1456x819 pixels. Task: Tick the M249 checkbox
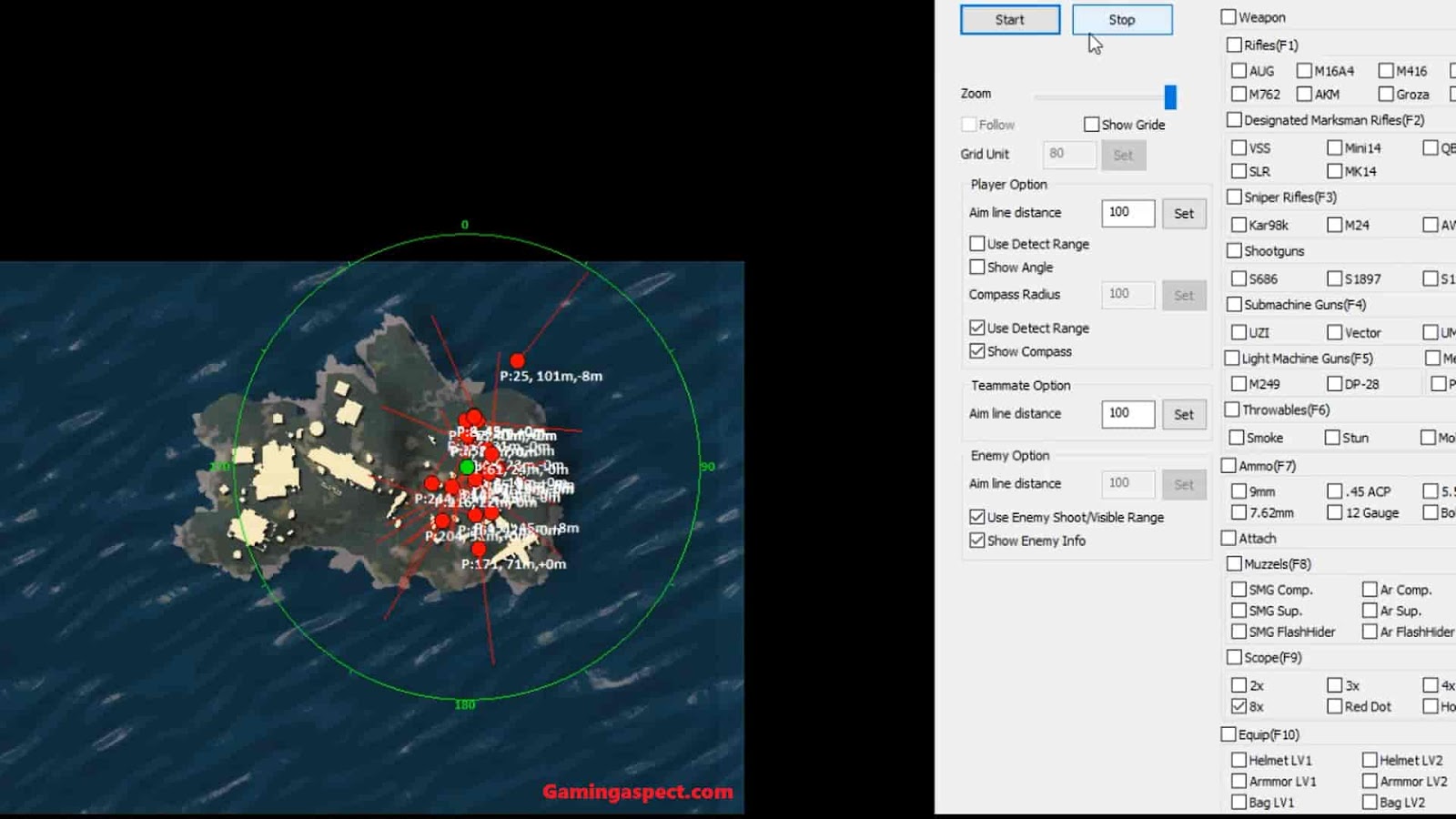1239,384
